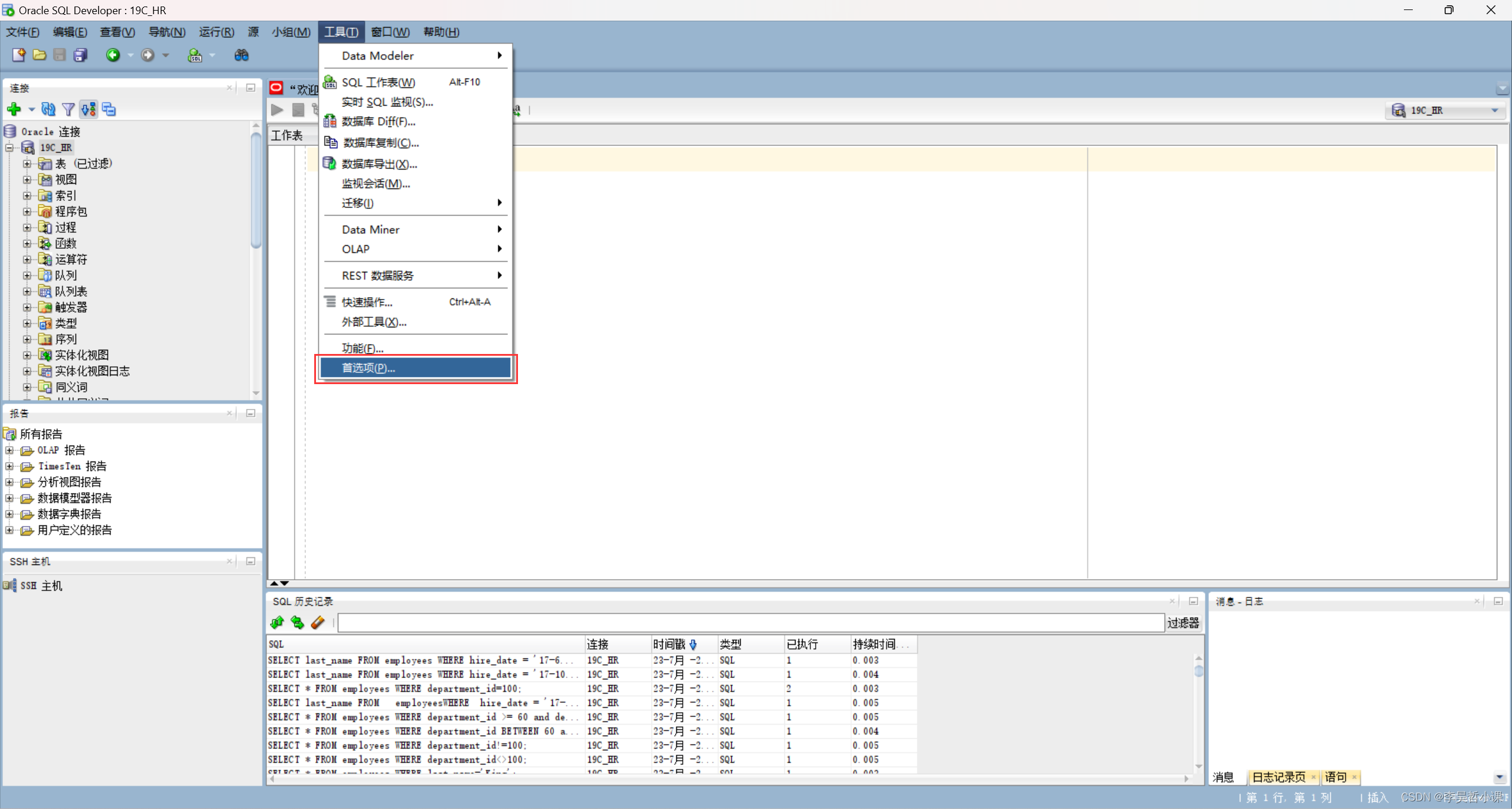This screenshot has height=809, width=1512.
Task: Switch to the 日志记录页 tab
Action: (x=1278, y=777)
